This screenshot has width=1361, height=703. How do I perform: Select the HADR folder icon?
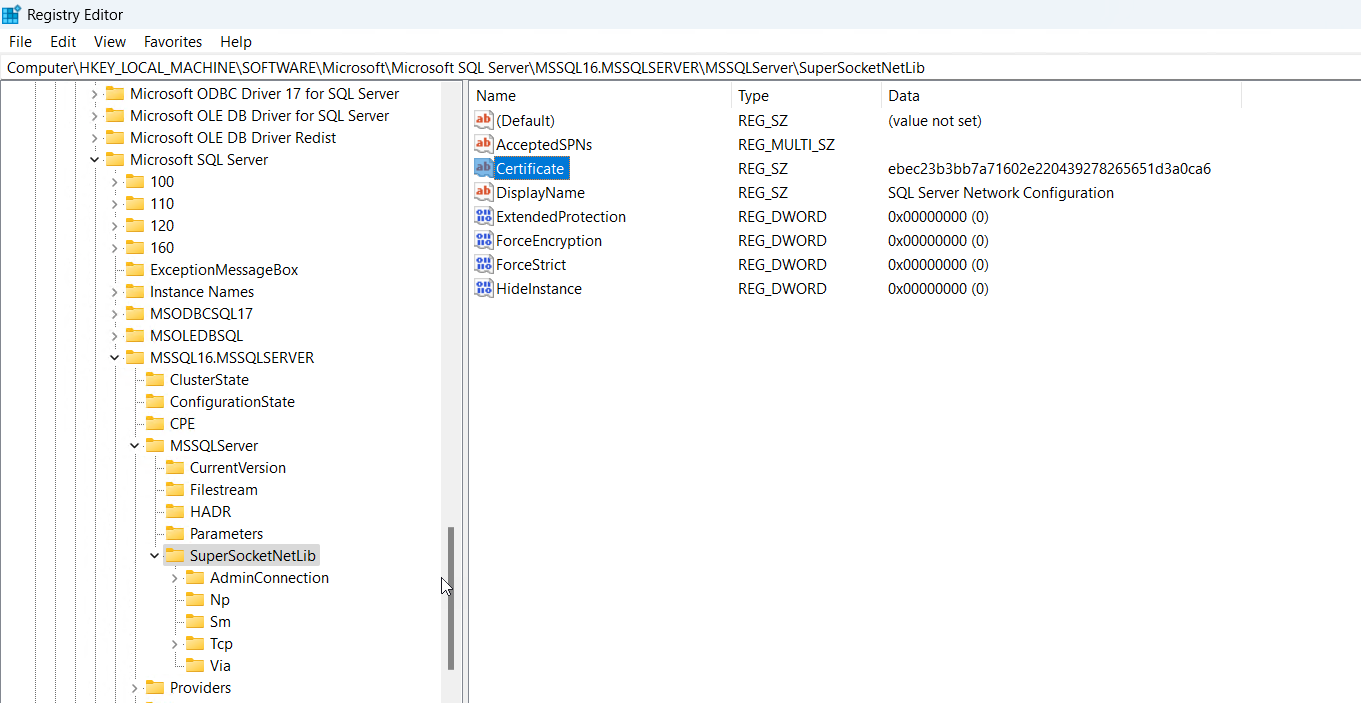(175, 511)
